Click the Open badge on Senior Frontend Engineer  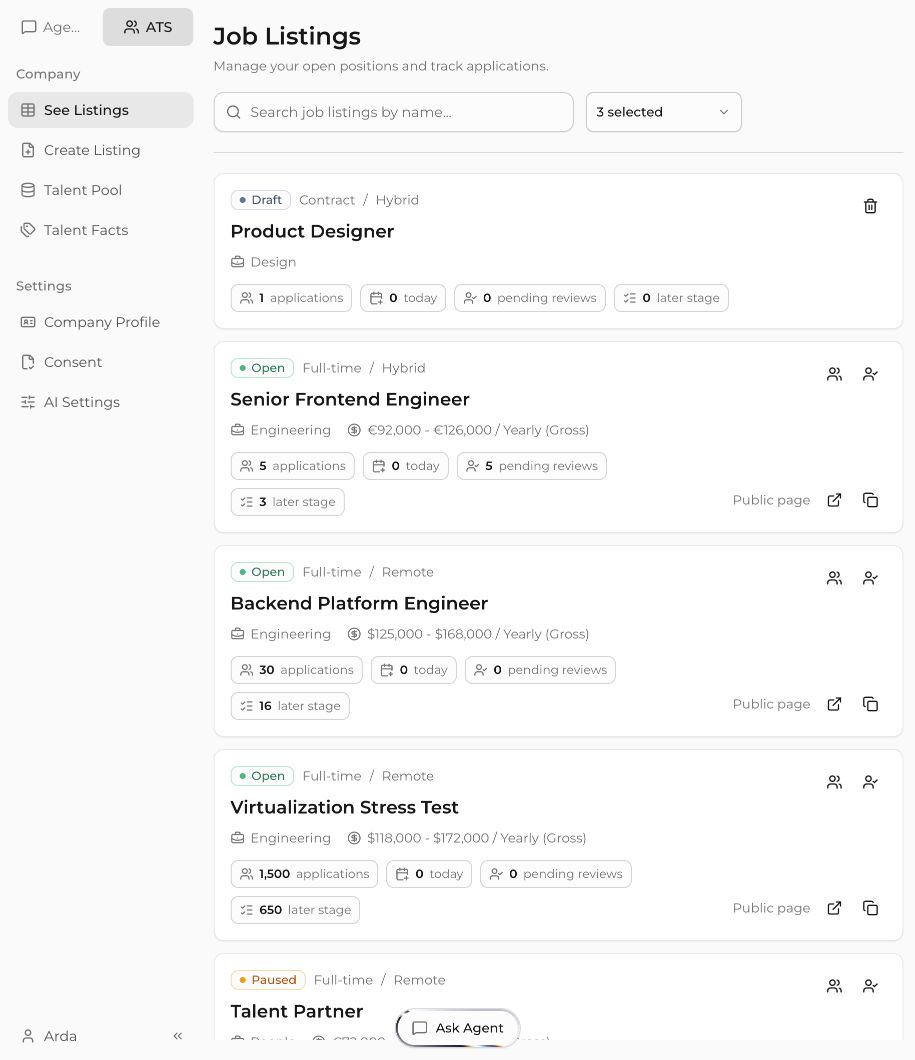pyautogui.click(x=262, y=368)
